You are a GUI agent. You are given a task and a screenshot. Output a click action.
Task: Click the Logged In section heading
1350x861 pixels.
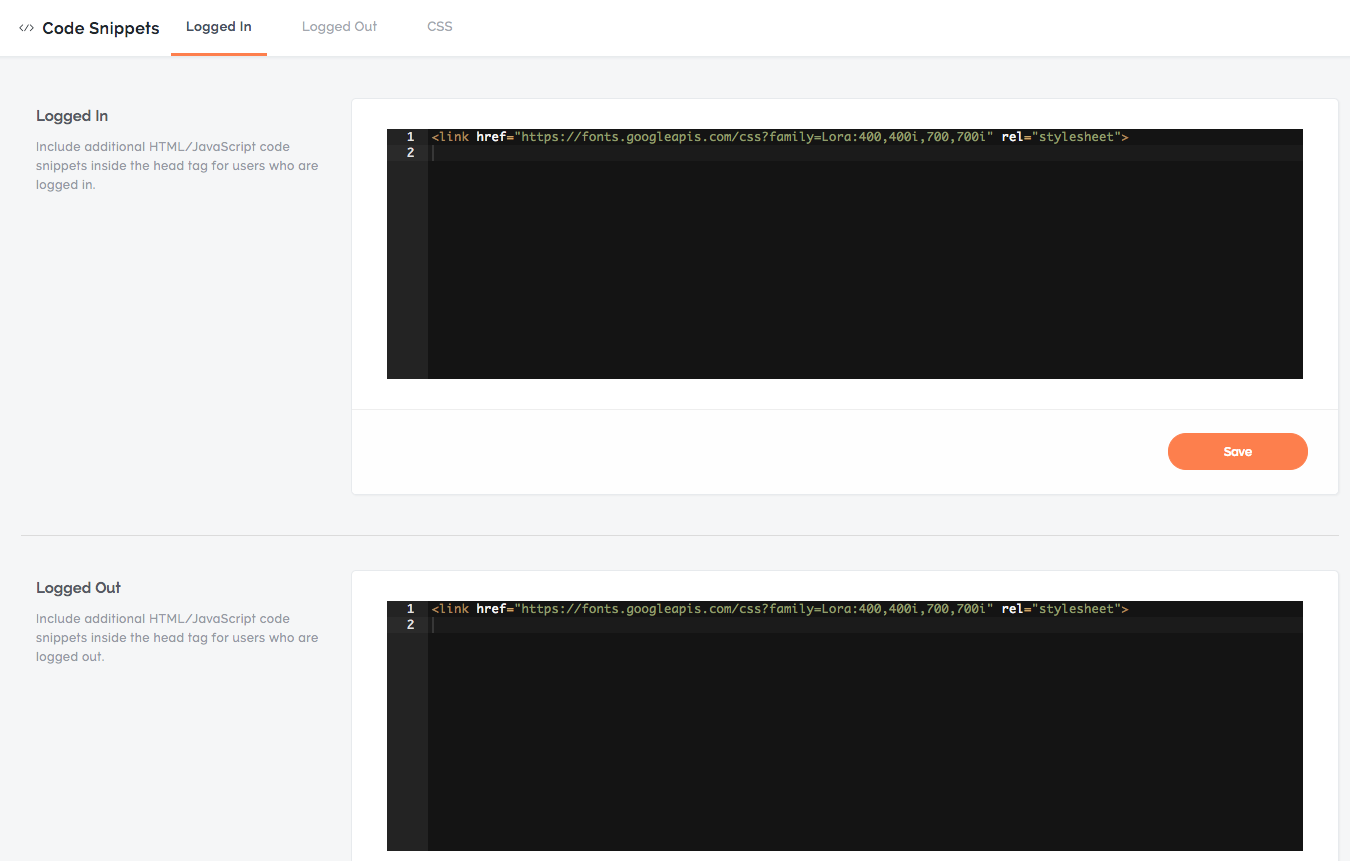(72, 116)
